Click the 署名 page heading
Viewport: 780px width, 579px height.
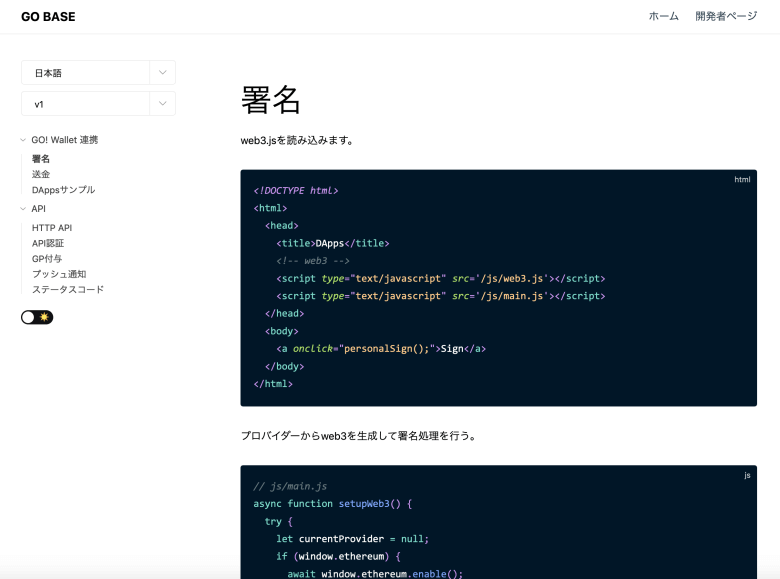tap(271, 100)
